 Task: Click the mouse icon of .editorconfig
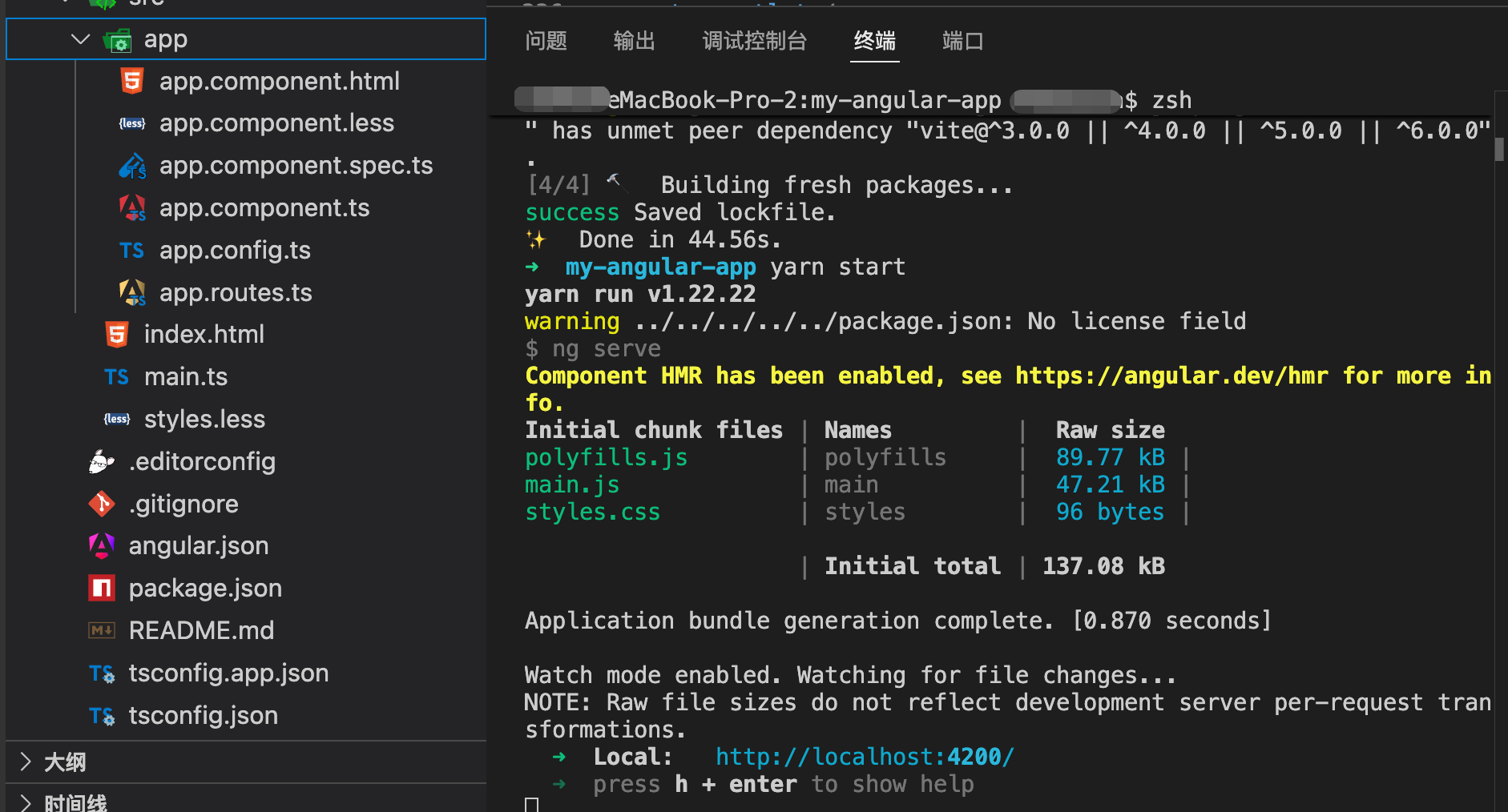(102, 462)
